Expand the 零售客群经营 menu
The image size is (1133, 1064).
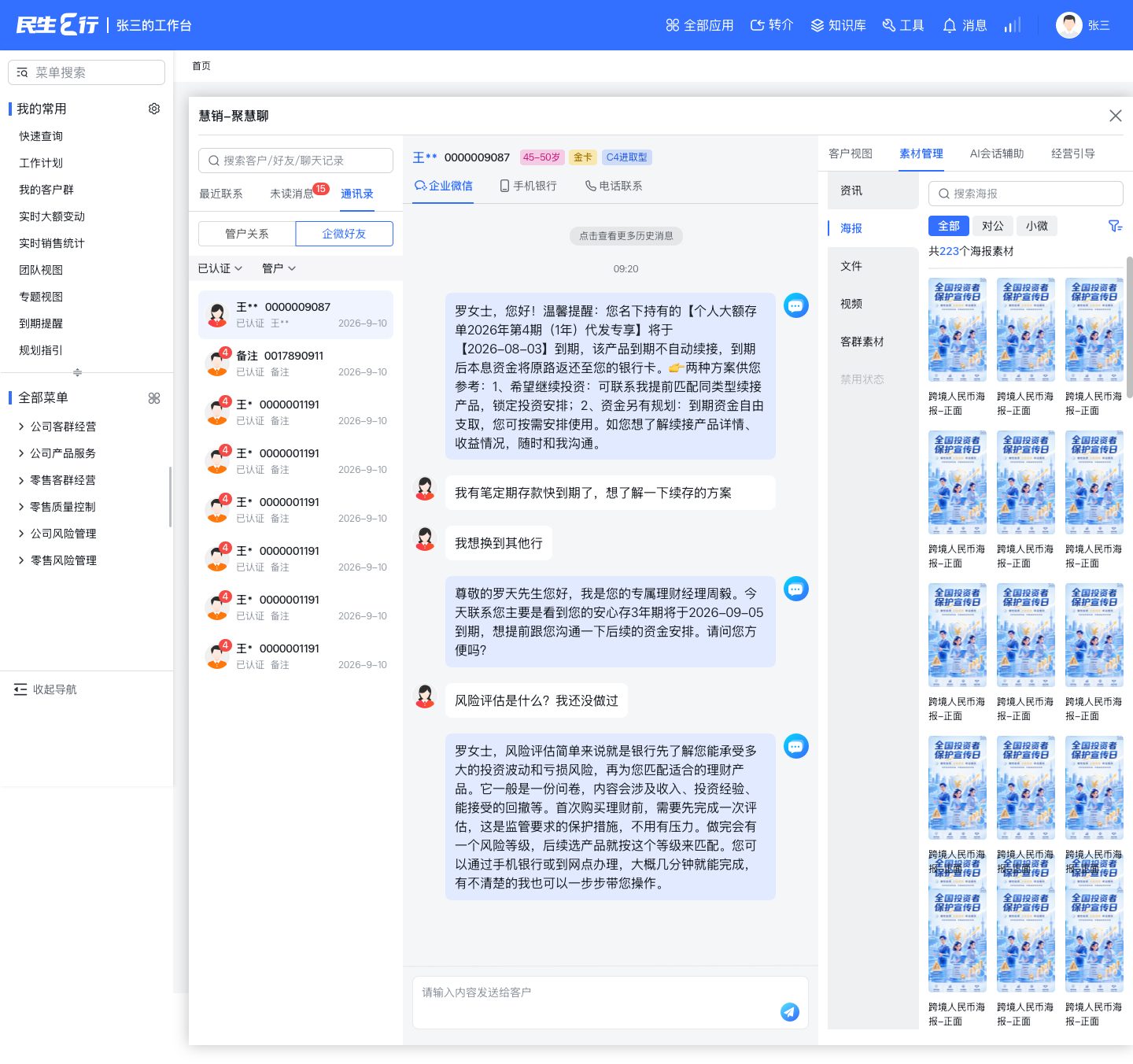point(57,480)
